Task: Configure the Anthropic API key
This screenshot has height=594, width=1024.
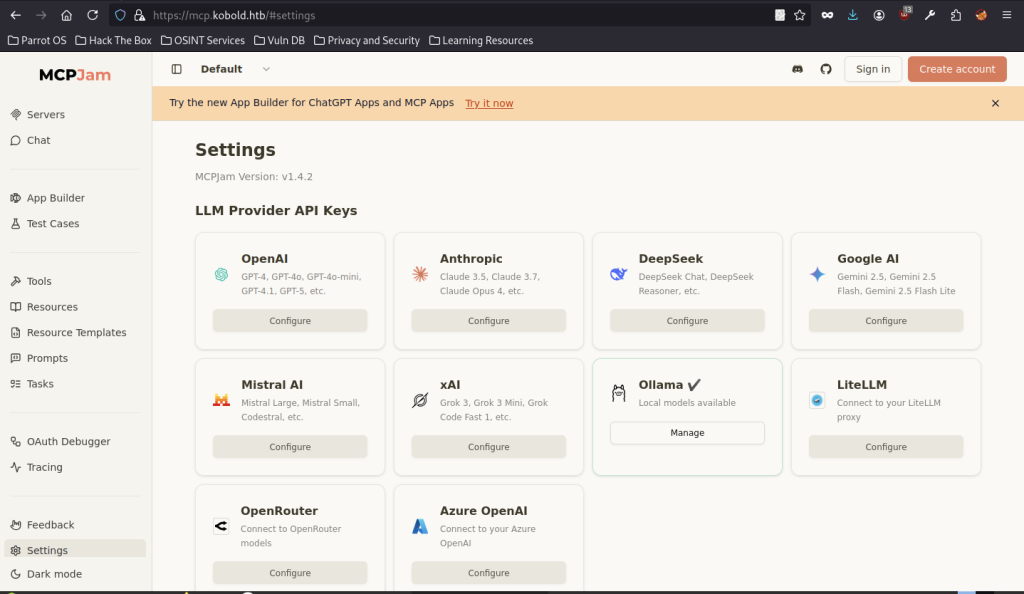Action: click(488, 320)
